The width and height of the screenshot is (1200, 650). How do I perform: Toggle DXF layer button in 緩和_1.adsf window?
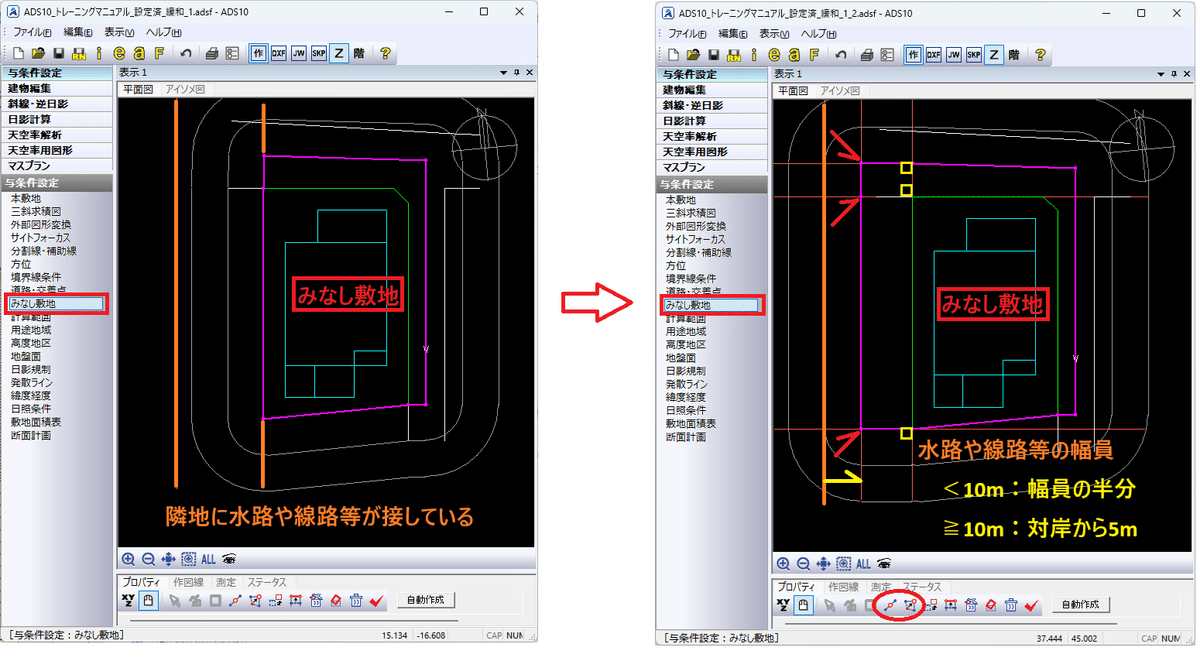click(x=279, y=53)
